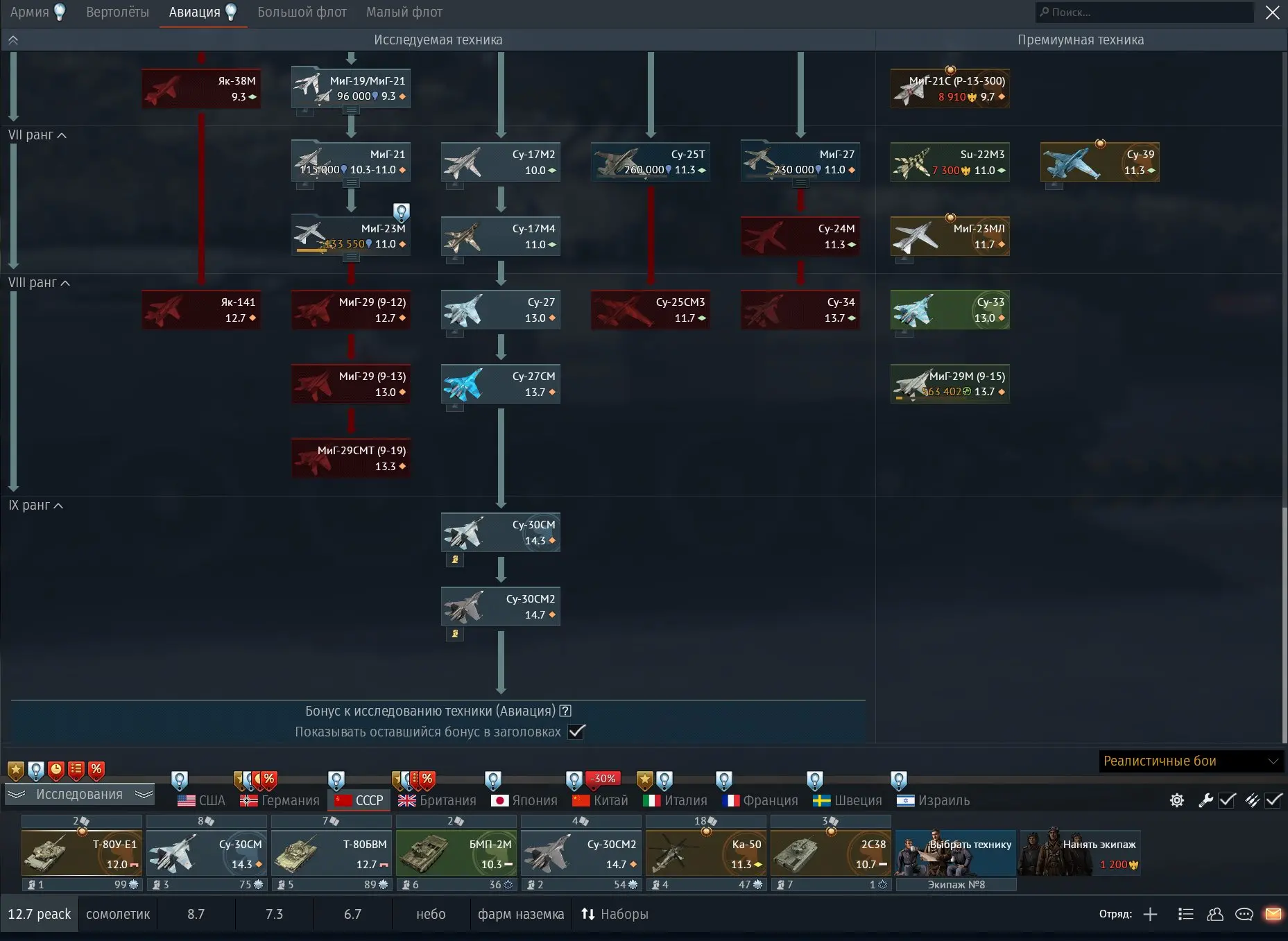Select the Британия nation tab
Viewport: 1288px width, 941px height.
coord(437,800)
